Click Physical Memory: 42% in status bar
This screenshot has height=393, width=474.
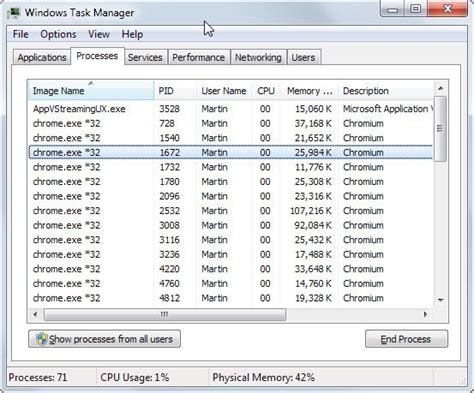pos(264,378)
